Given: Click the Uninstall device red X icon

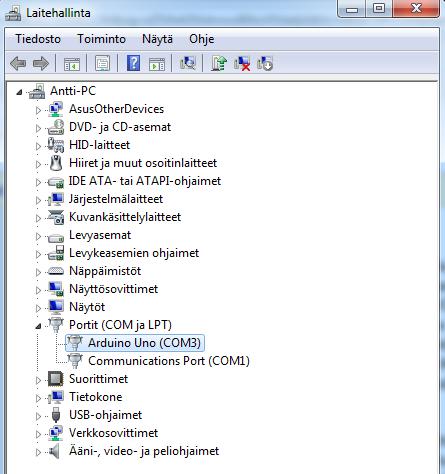Looking at the screenshot, I should 242,63.
